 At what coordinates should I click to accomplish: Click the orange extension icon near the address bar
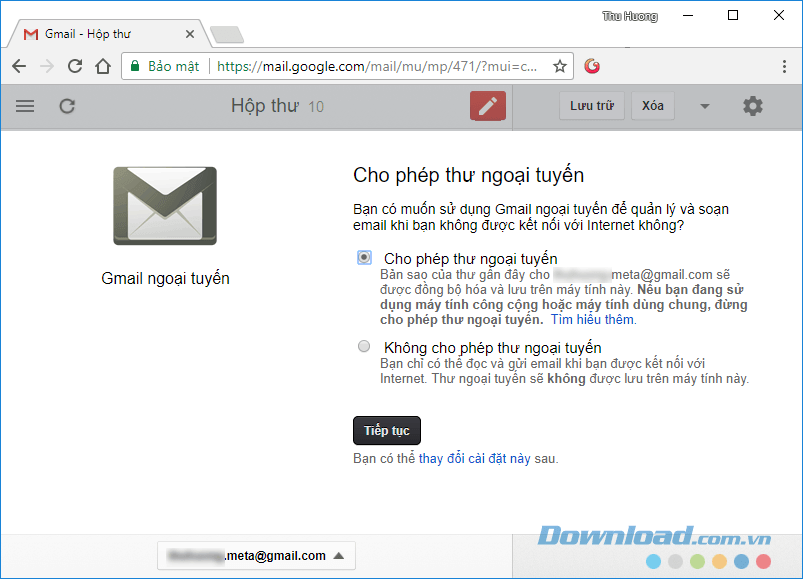pos(592,66)
